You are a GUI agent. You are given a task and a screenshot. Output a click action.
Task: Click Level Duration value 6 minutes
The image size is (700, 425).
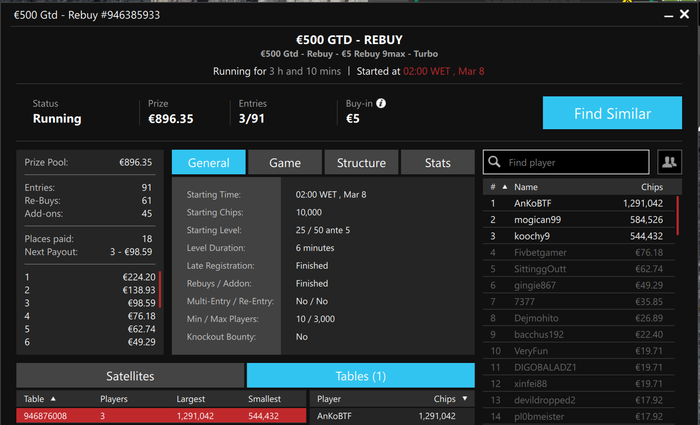coord(315,248)
